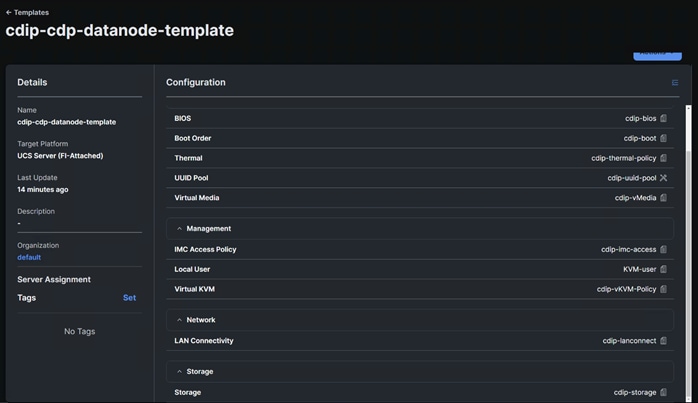The height and width of the screenshot is (403, 698).
Task: Click the Server Assignment heading
Action: coord(54,280)
